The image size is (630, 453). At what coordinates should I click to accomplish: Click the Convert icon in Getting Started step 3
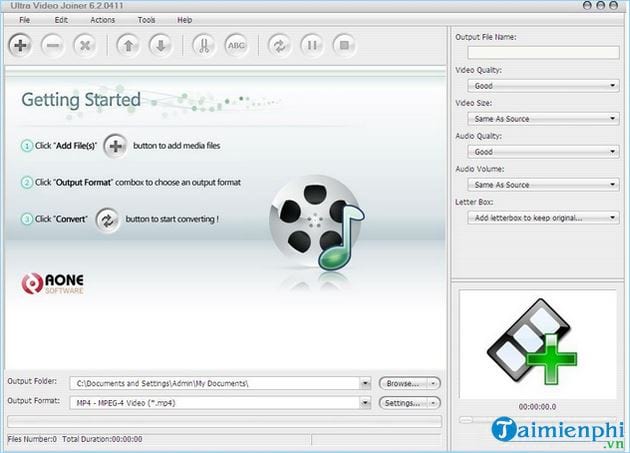[107, 220]
